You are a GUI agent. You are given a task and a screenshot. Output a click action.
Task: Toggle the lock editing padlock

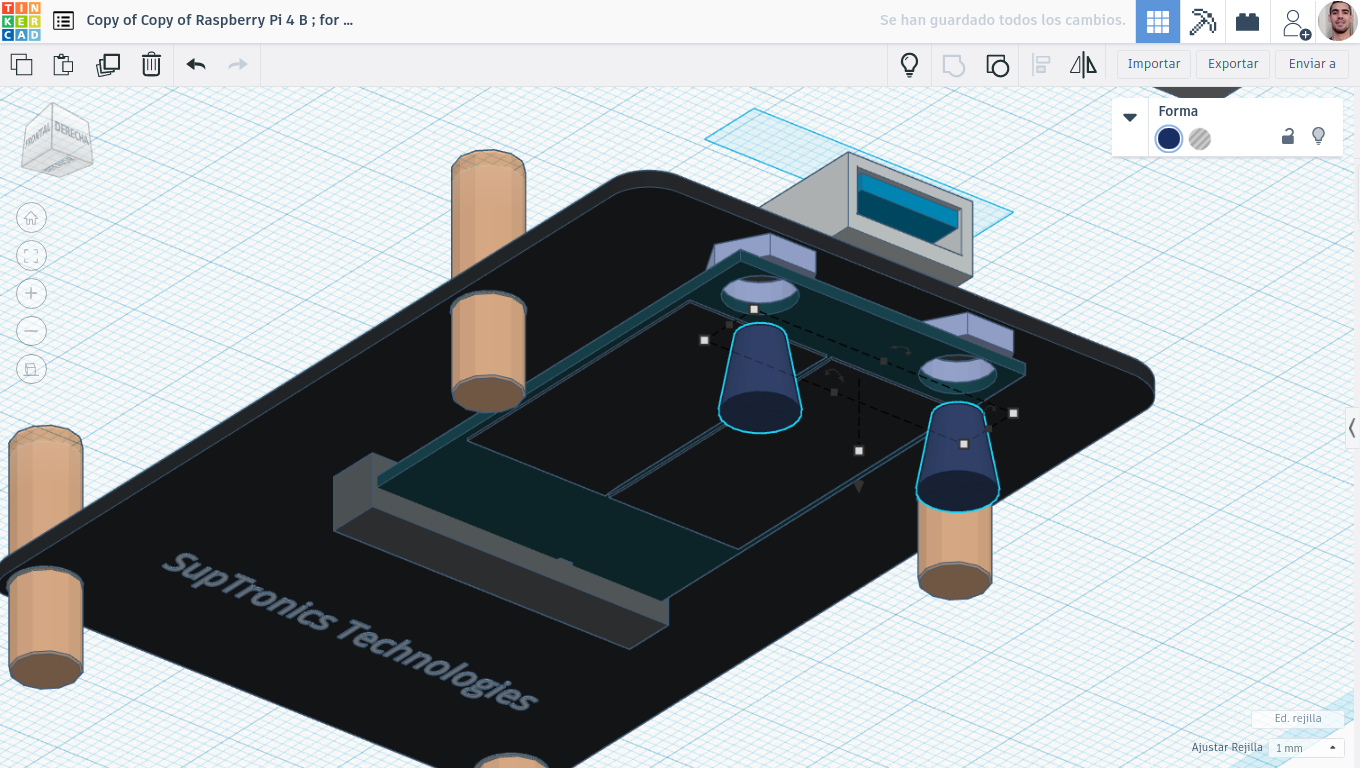(1288, 137)
